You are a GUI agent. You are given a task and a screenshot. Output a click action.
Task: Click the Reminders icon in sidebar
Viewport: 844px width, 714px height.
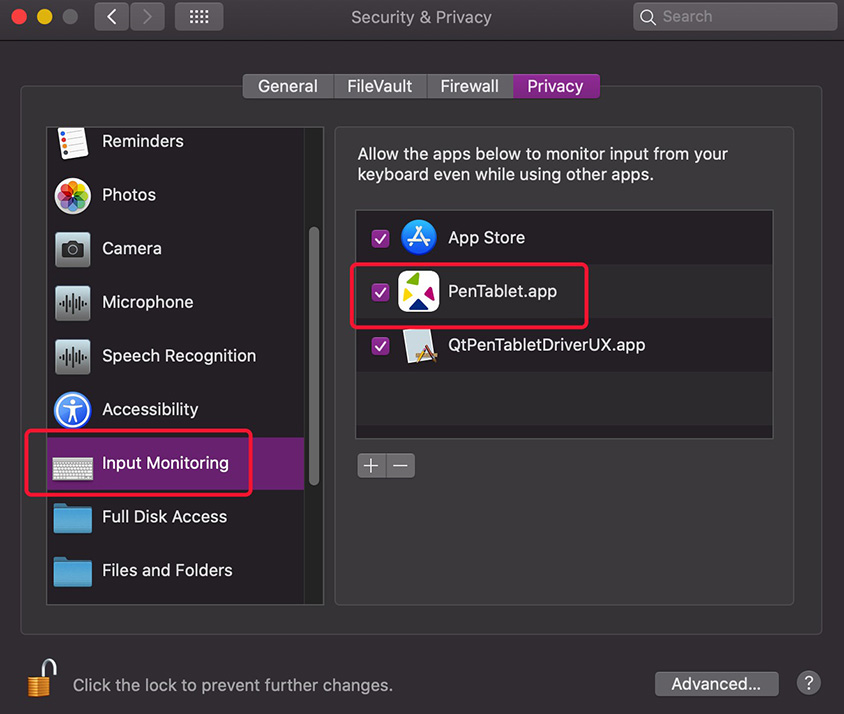[x=73, y=143]
